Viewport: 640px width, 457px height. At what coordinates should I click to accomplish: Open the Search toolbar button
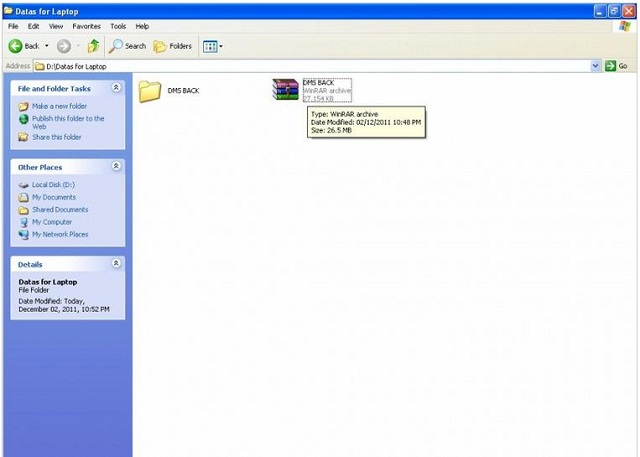127,46
